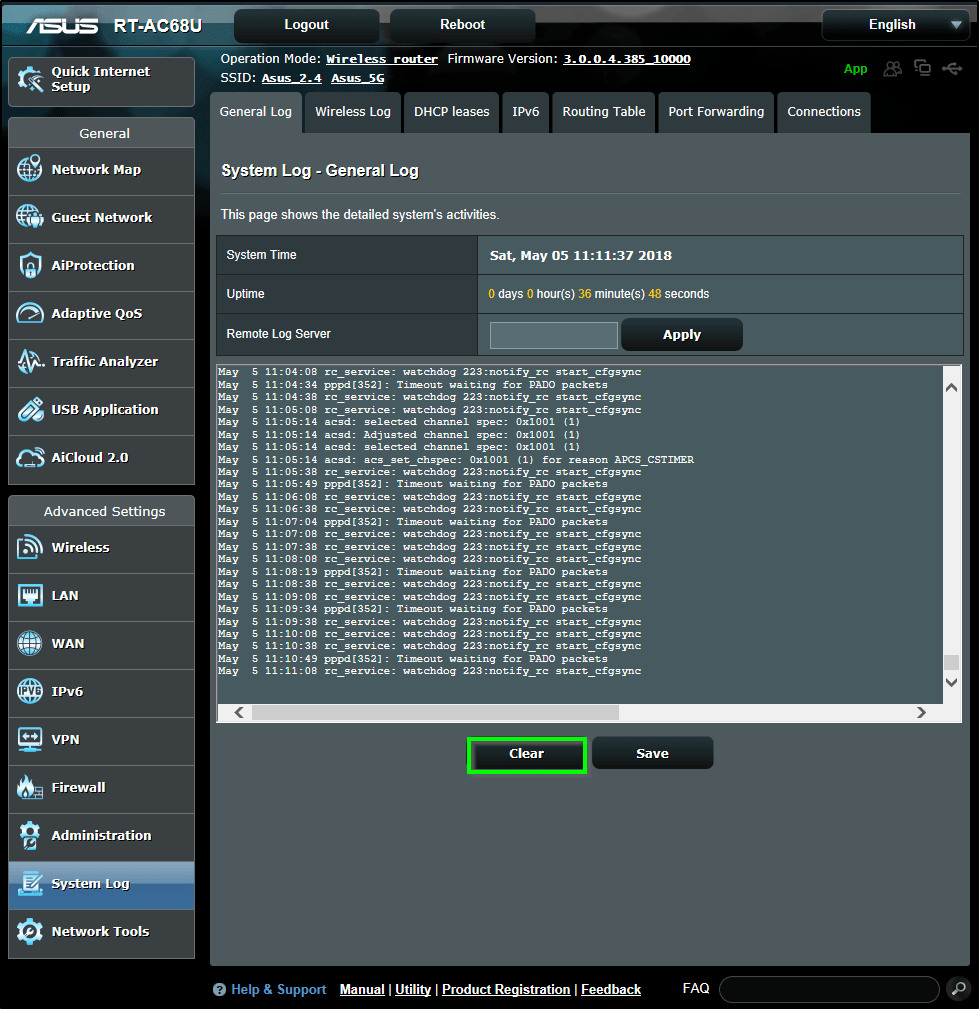Open the Product Registration link
979x1009 pixels.
[x=506, y=990]
